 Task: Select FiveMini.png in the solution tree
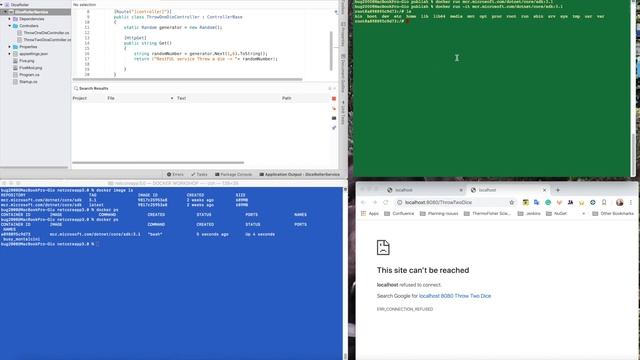(31, 68)
